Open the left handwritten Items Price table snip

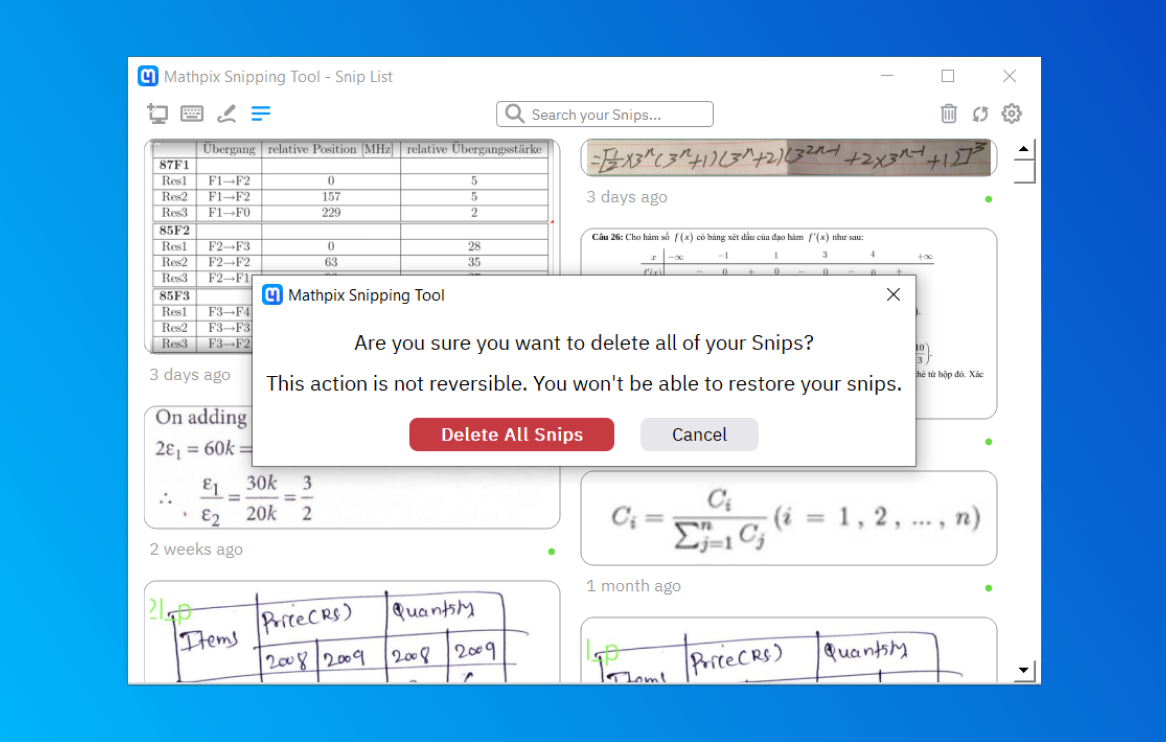click(352, 632)
